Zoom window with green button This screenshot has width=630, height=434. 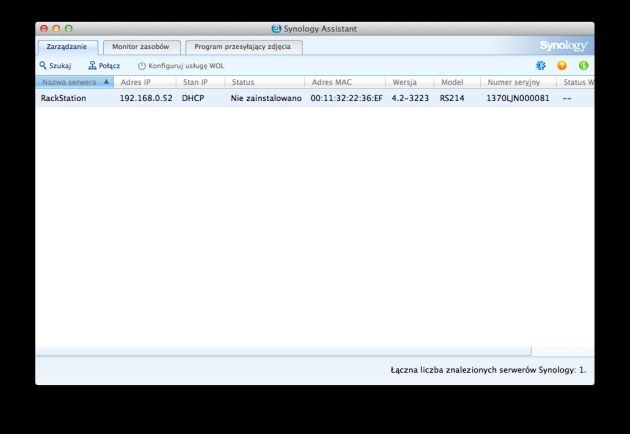click(69, 29)
